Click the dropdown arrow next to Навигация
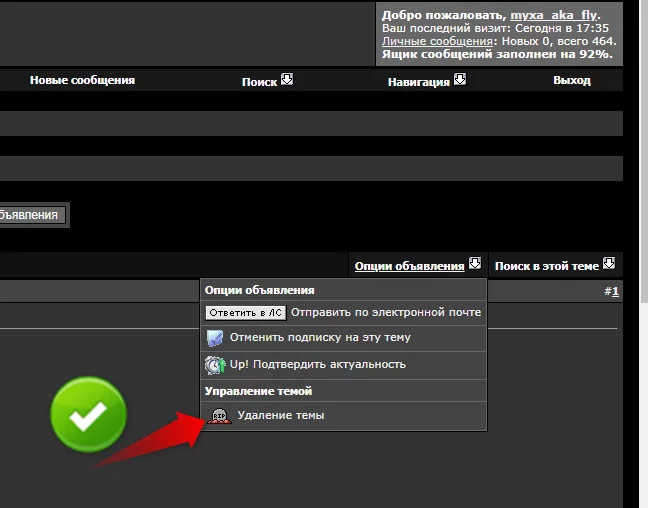 point(460,79)
